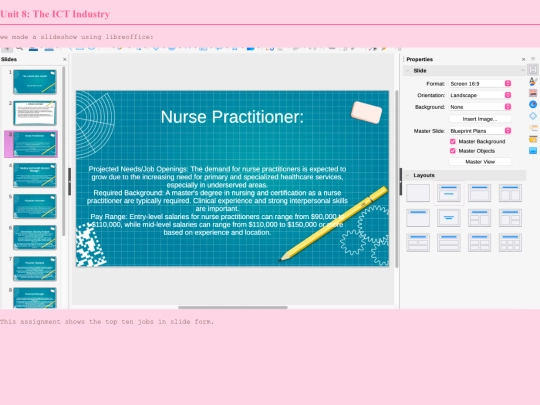Click the 'Properties' deck title

419,59
